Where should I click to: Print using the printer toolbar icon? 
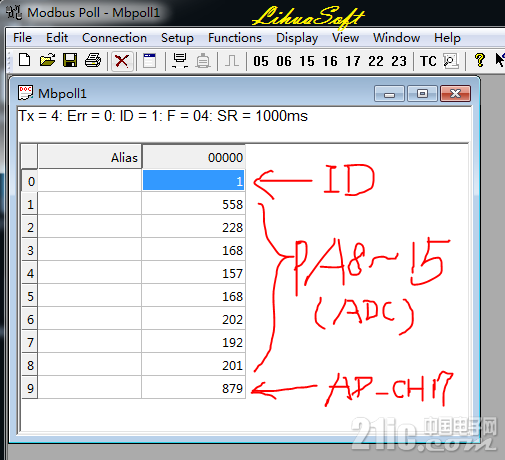coord(93,61)
